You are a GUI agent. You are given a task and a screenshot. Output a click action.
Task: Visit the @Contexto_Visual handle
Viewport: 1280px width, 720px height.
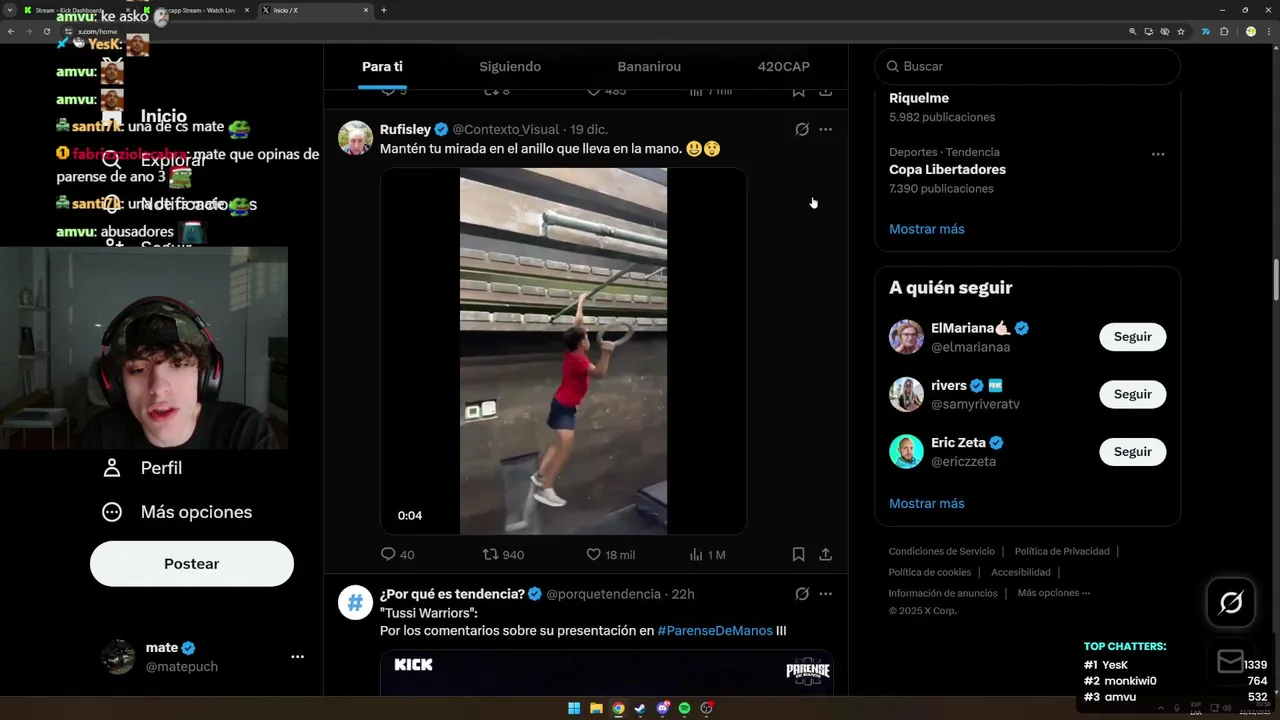click(505, 129)
